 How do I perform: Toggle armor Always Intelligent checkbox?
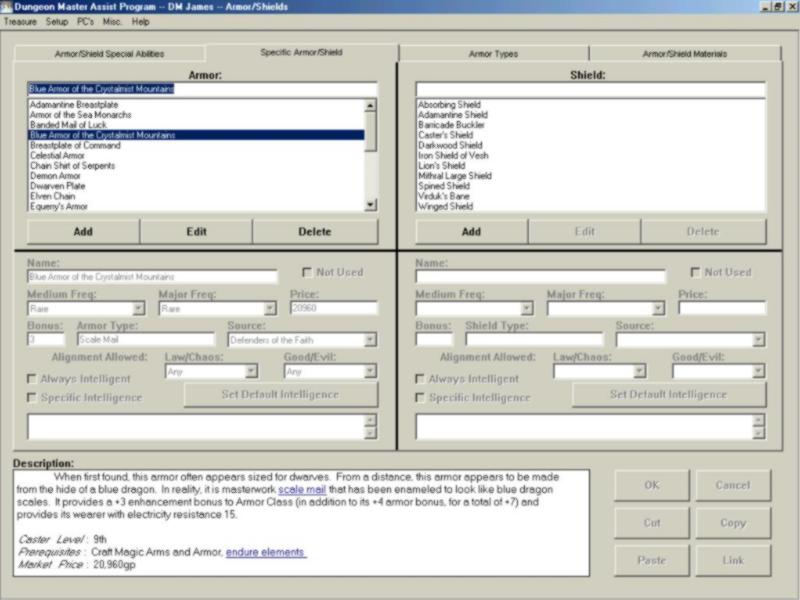click(x=33, y=380)
